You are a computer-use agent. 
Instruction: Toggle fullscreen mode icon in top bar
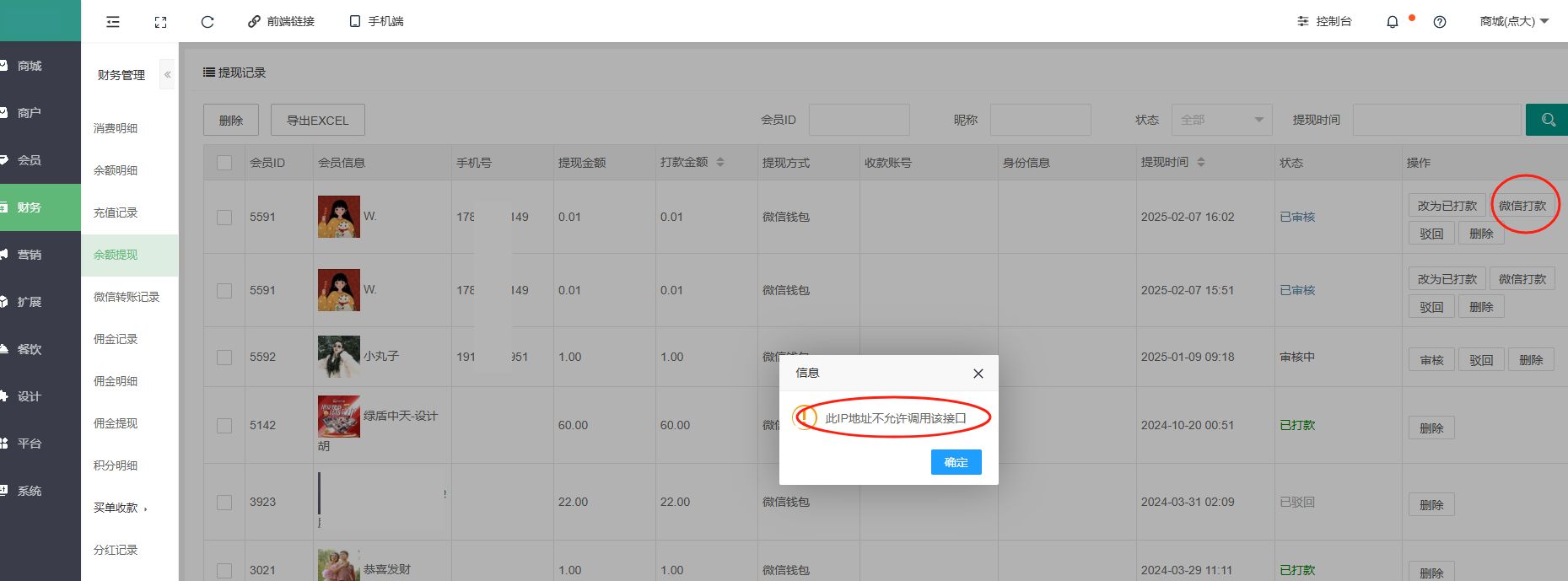[160, 22]
